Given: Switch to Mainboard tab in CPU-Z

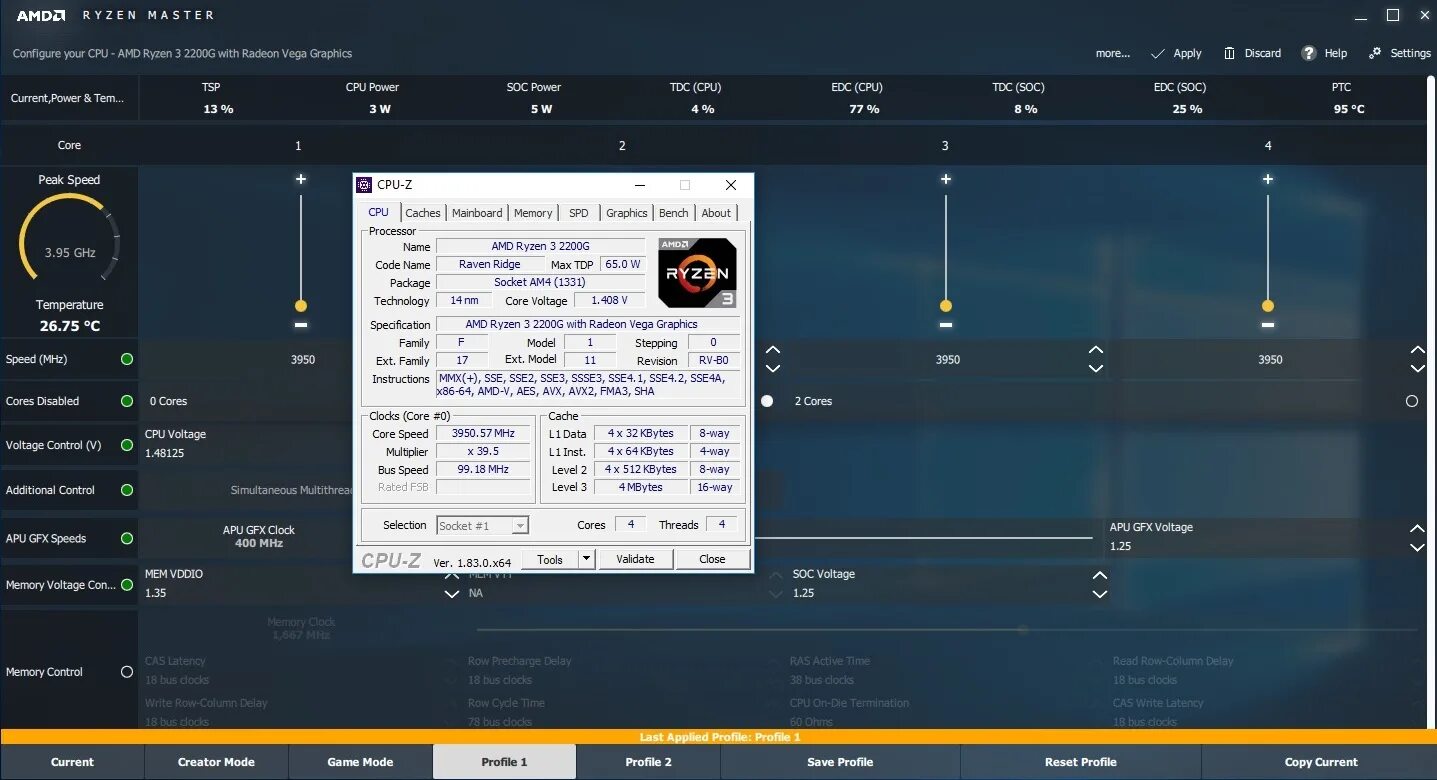Looking at the screenshot, I should pos(477,213).
